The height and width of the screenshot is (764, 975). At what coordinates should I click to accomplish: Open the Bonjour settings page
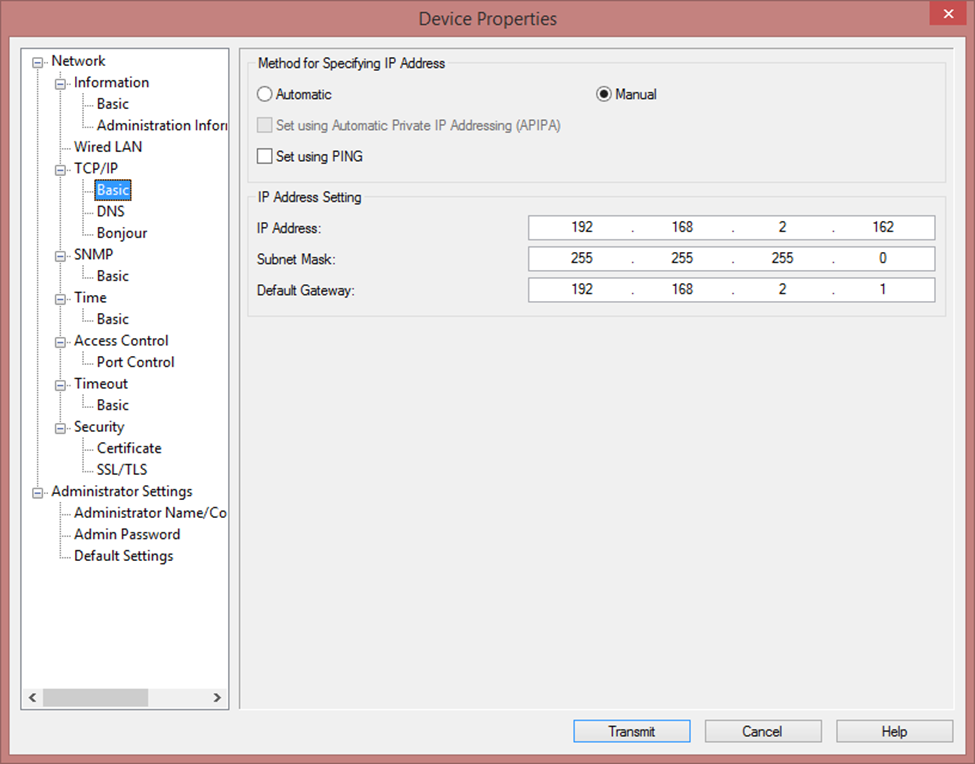pos(122,233)
